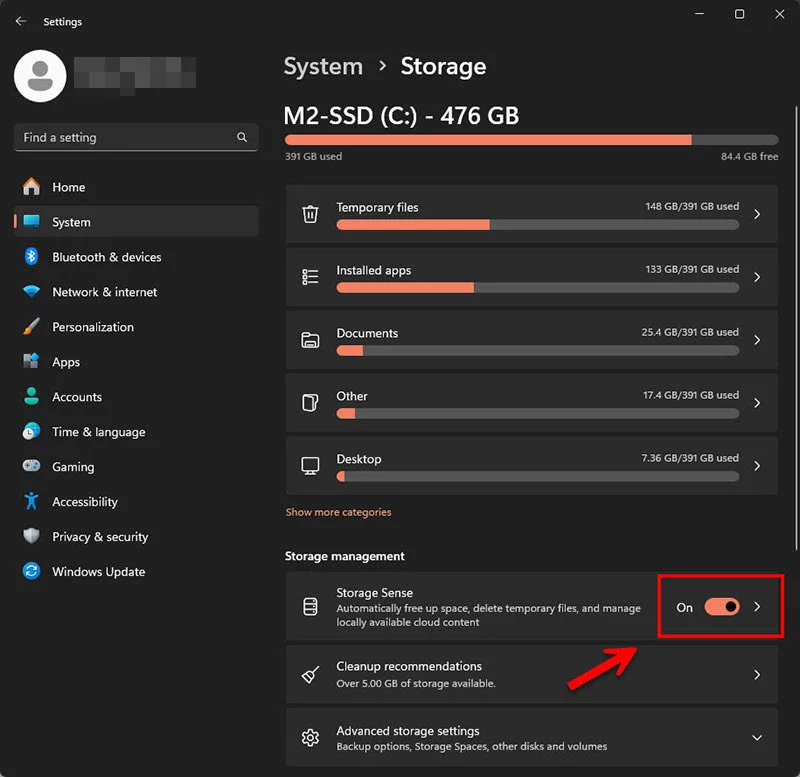The height and width of the screenshot is (777, 800).
Task: Click '17.4 GB/391 GB used' text
Action: coord(691,395)
